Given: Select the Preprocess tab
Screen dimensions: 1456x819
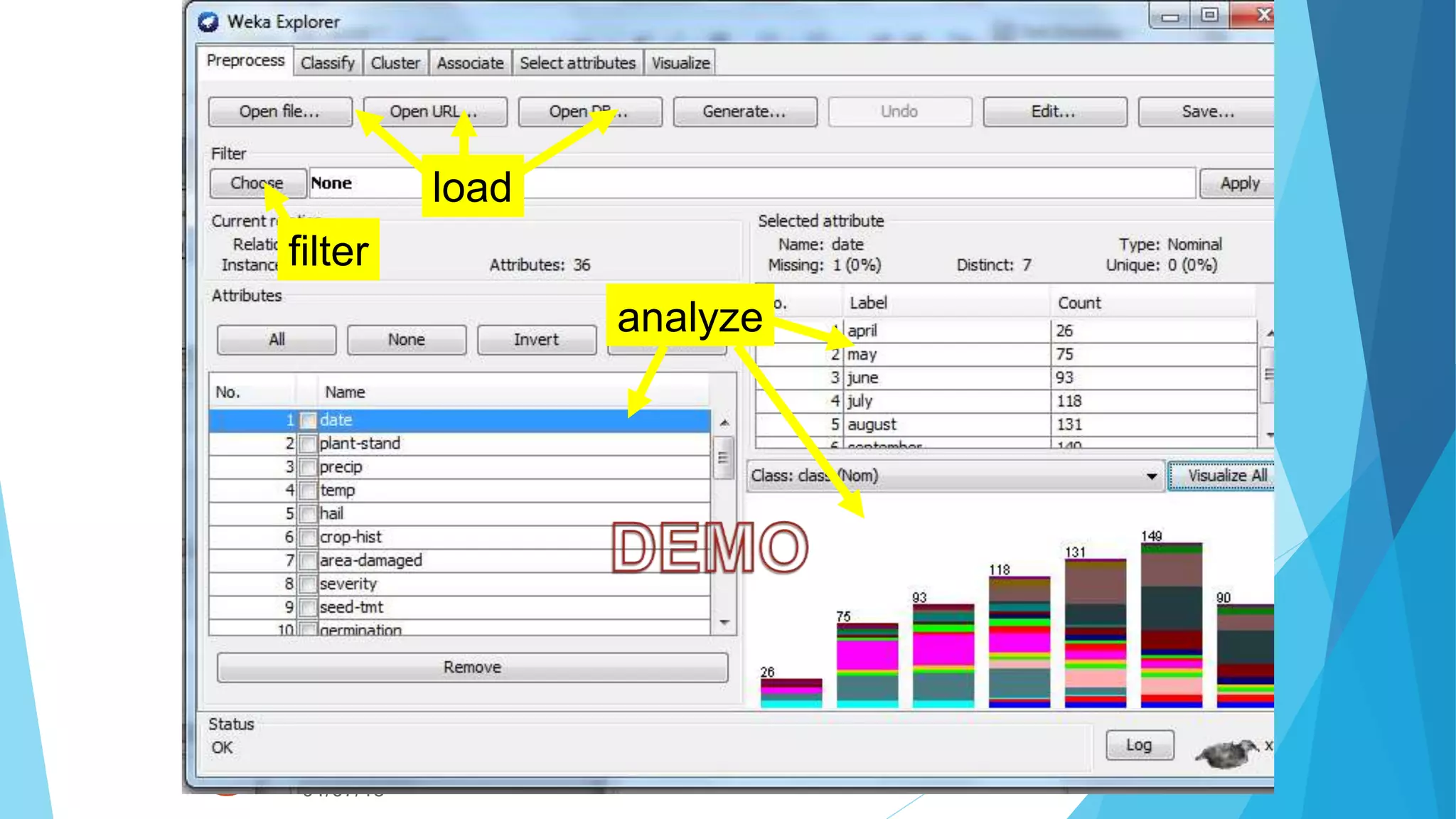Looking at the screenshot, I should [245, 60].
